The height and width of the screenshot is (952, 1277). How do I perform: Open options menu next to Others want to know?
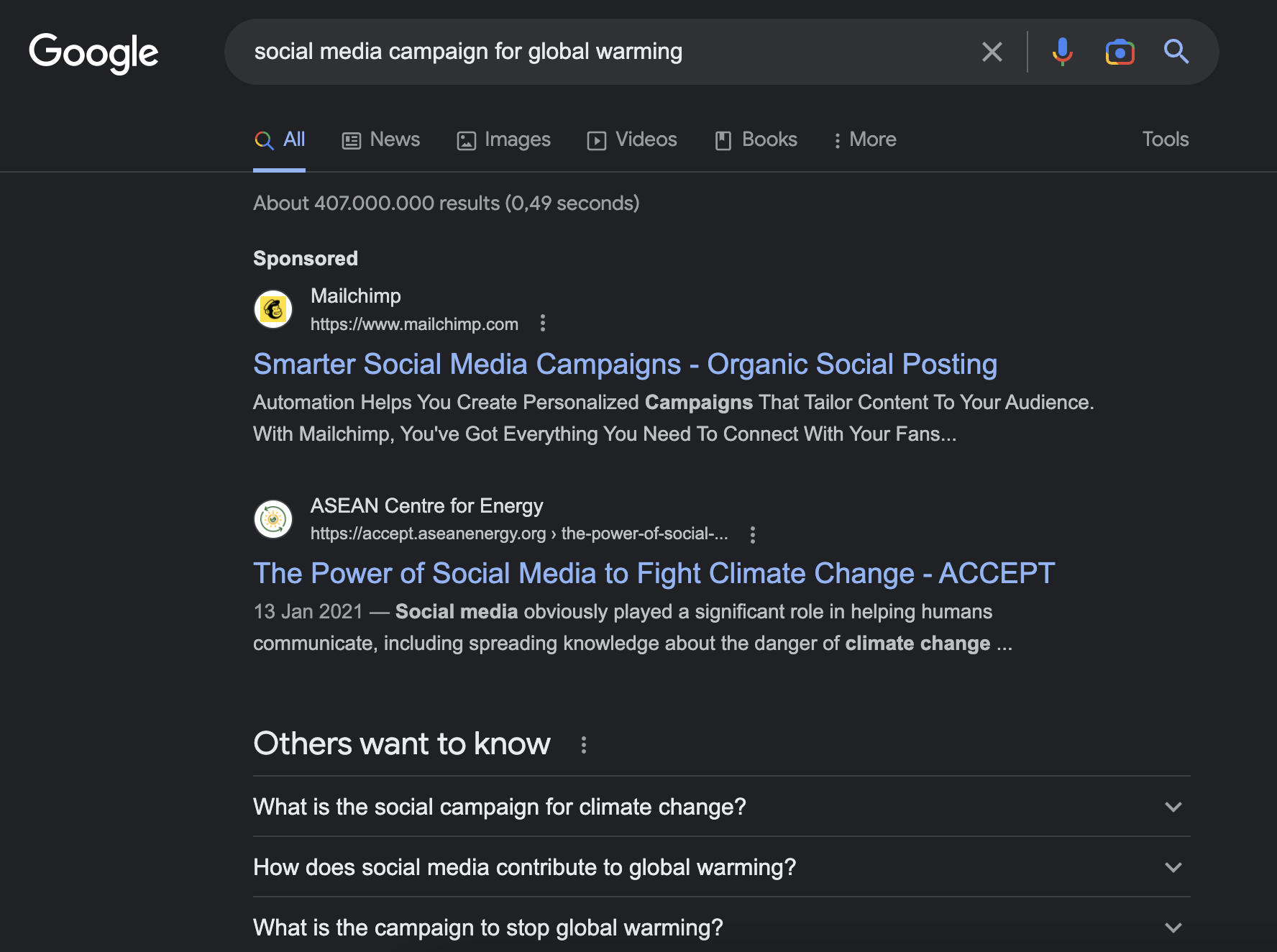pos(583,745)
